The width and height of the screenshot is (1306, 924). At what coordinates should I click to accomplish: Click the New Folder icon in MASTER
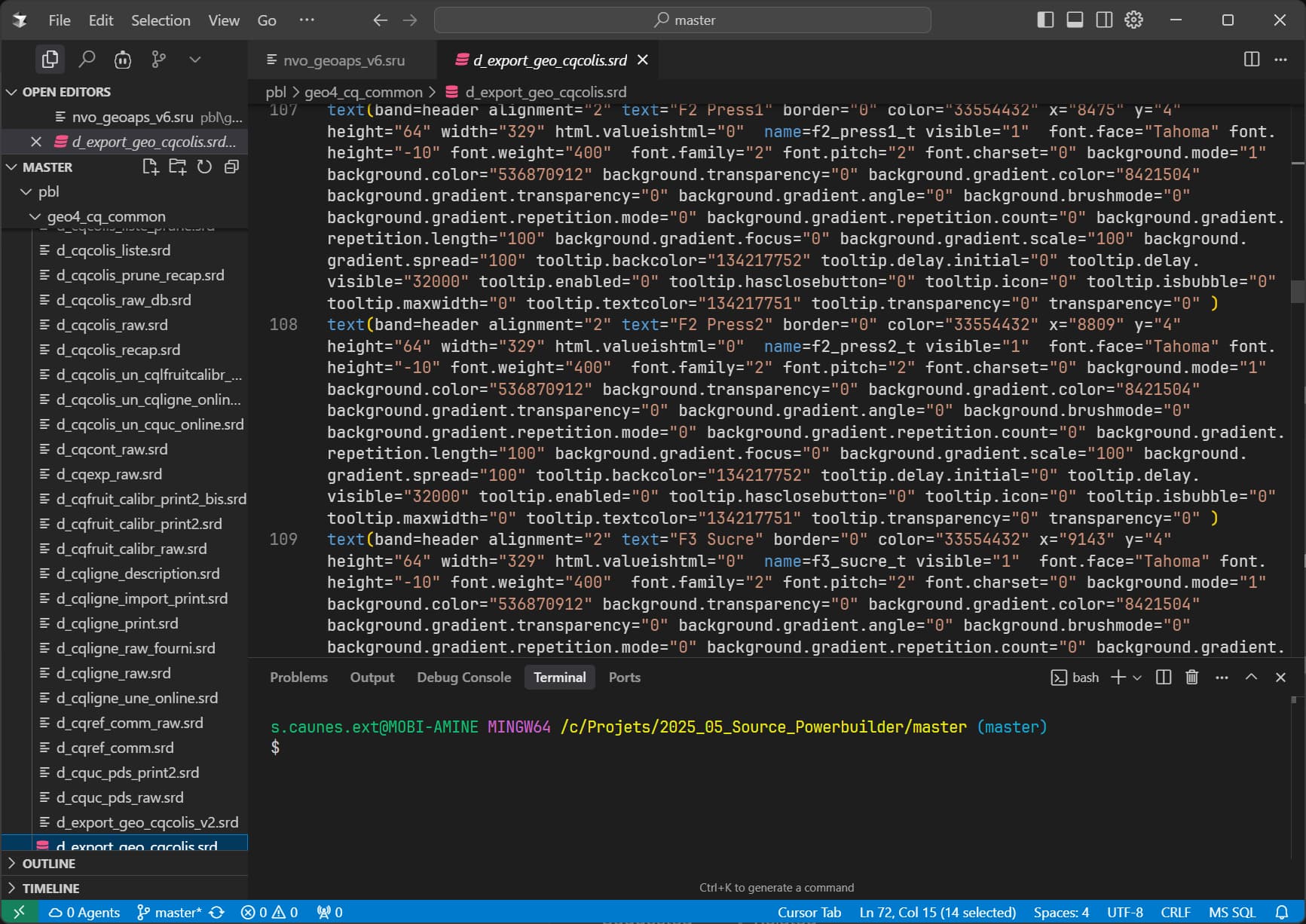click(177, 167)
